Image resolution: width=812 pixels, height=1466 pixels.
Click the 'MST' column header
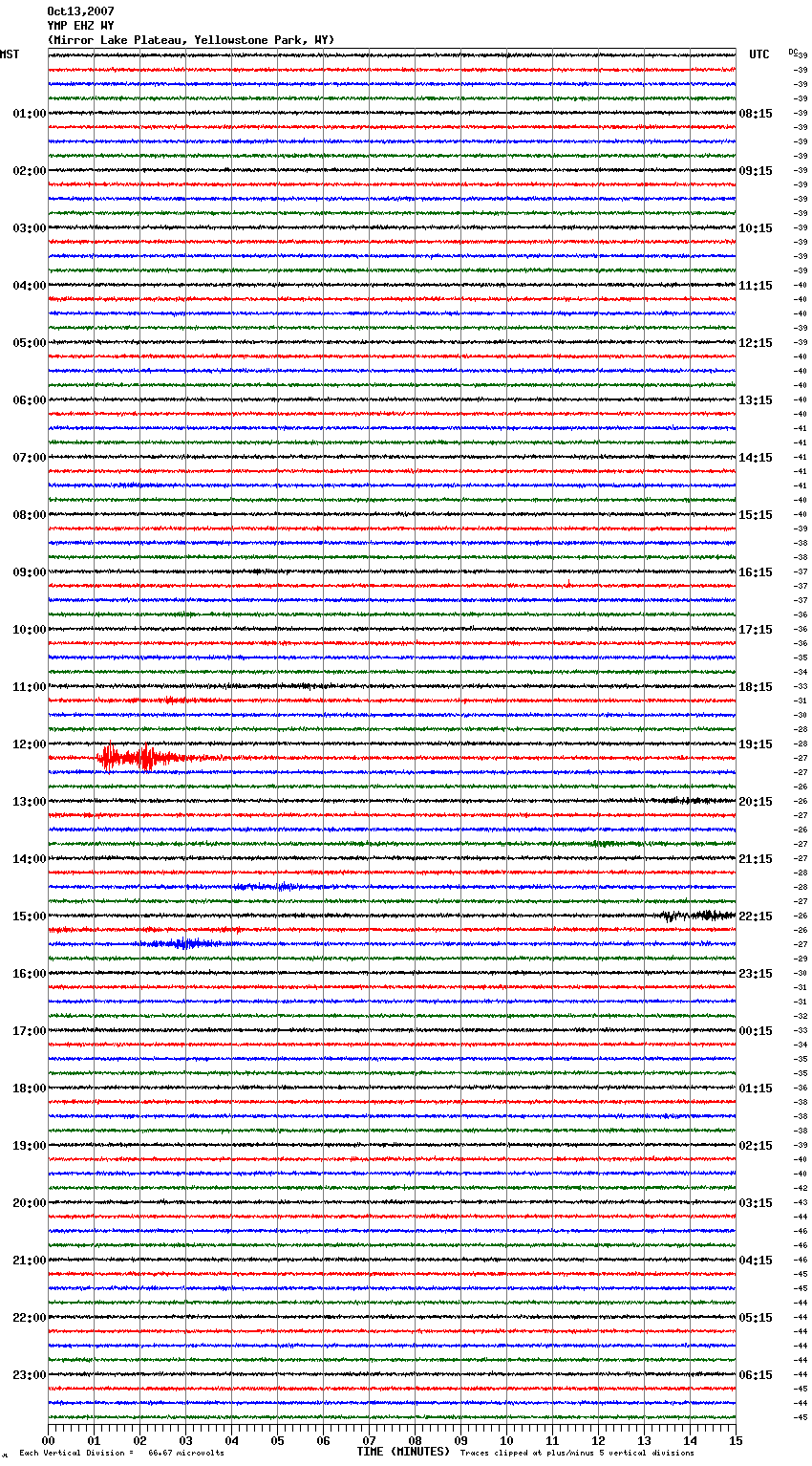[10, 54]
